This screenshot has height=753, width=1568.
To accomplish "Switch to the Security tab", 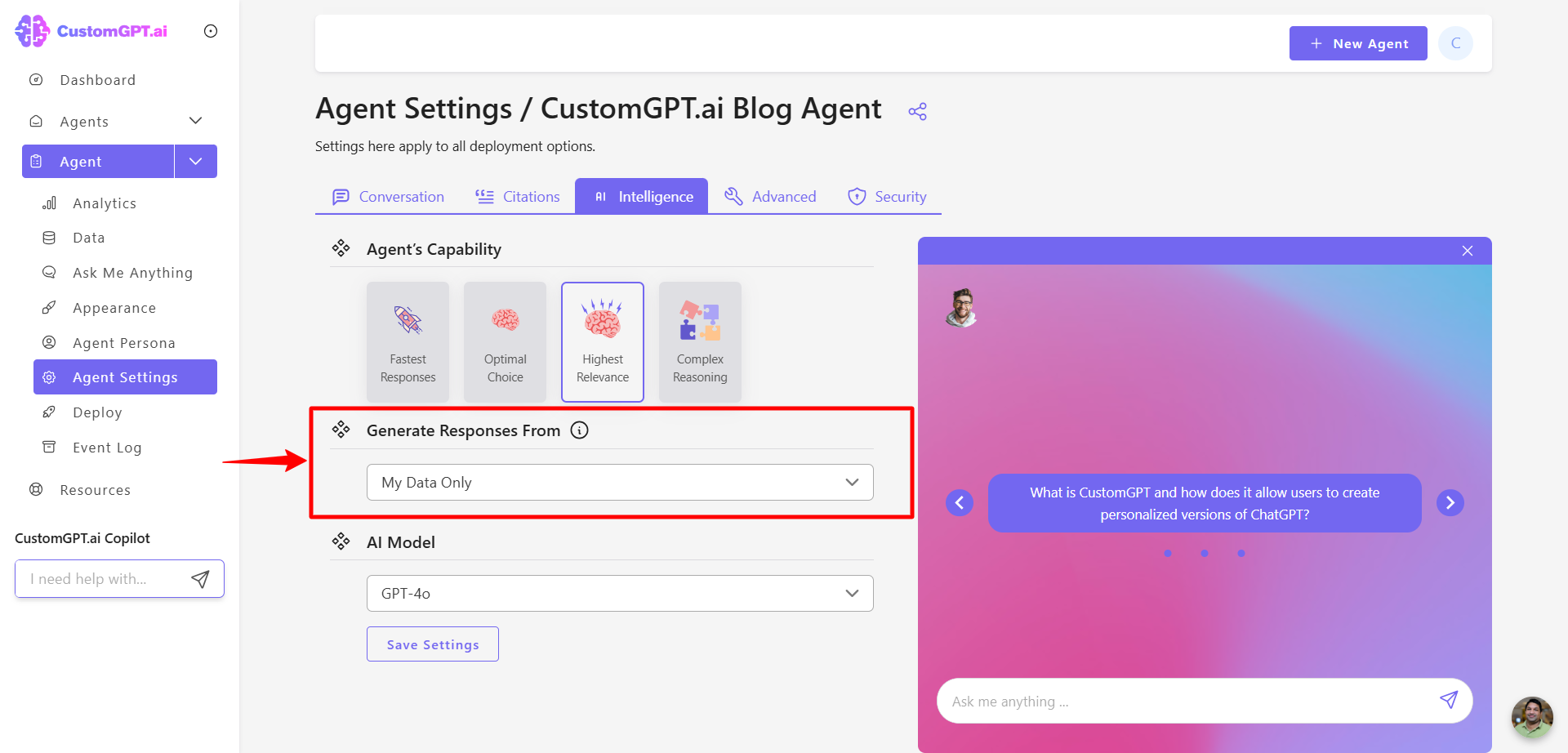I will tap(887, 197).
